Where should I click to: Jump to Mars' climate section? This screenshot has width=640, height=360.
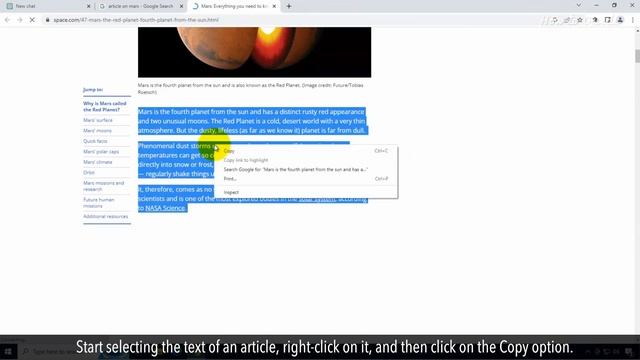(98, 162)
